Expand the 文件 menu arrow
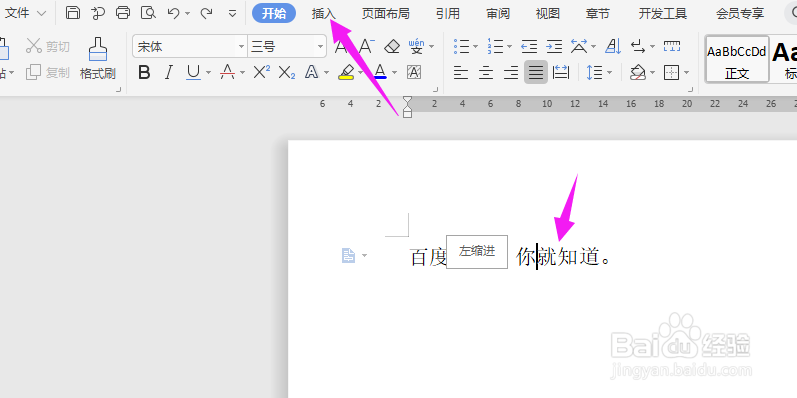Screen dimensions: 797x398 42,13
